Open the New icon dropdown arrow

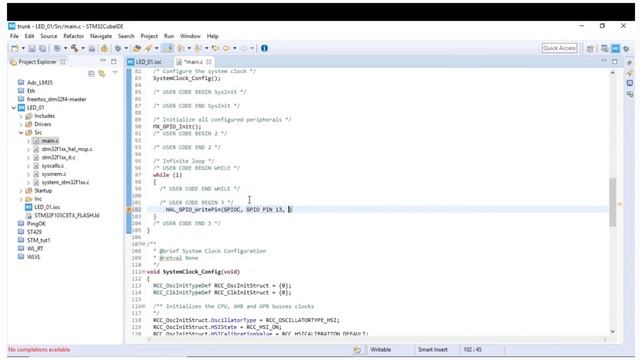pos(23,48)
